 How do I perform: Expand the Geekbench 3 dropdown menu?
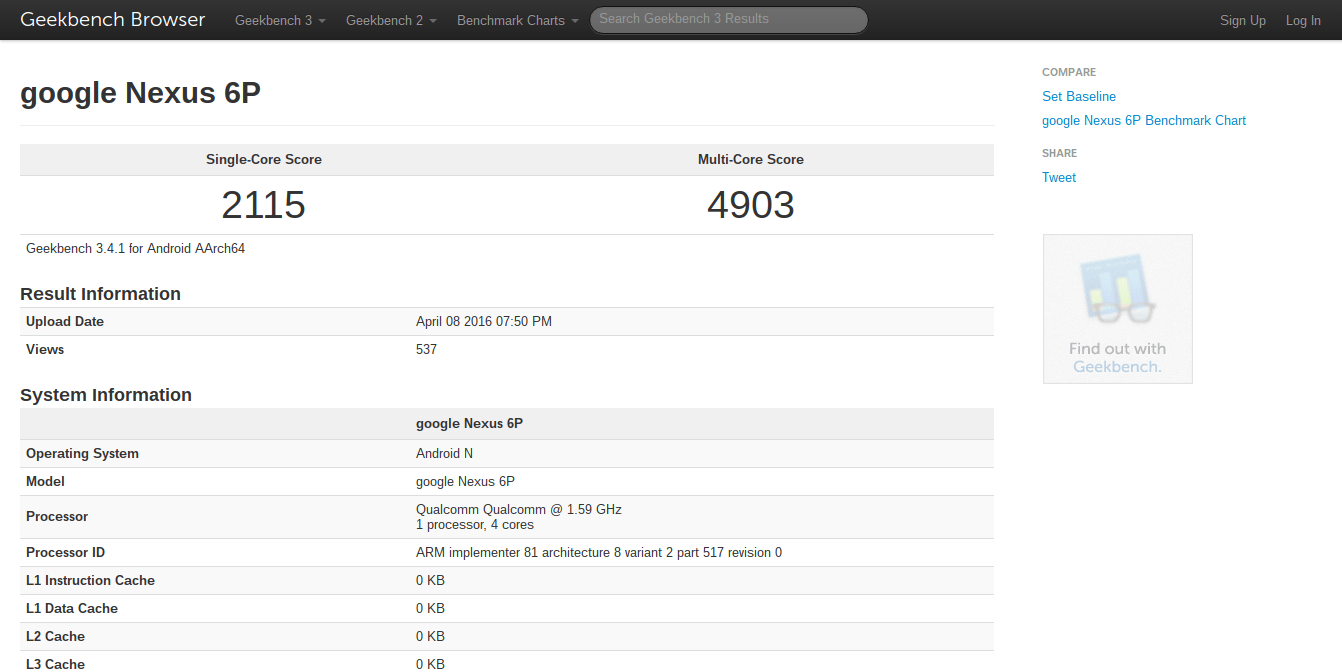[x=280, y=21]
